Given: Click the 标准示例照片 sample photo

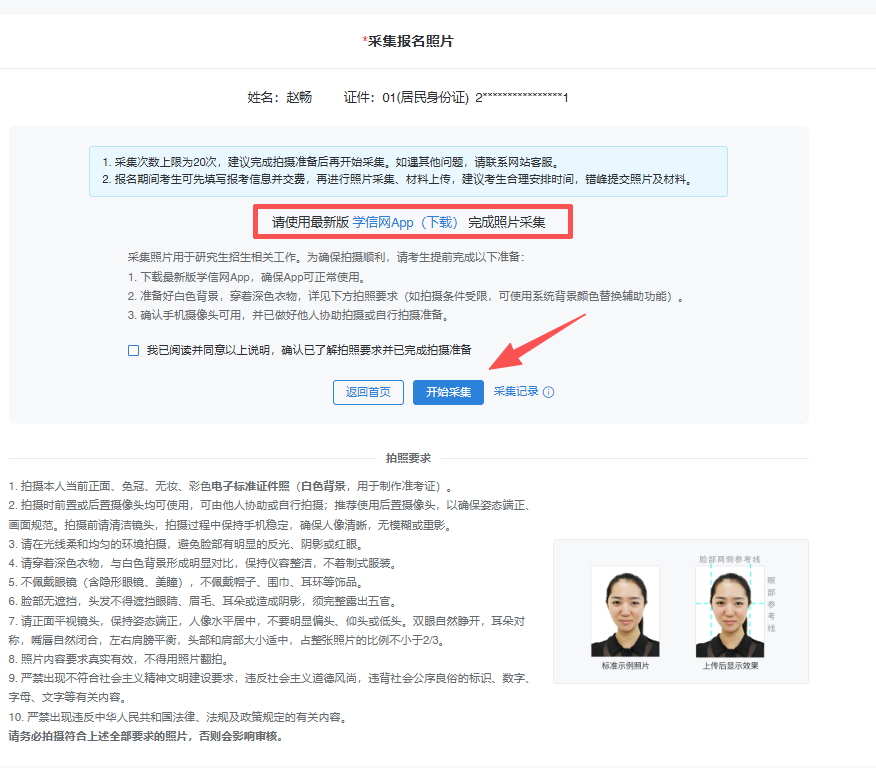Looking at the screenshot, I should pos(625,612).
